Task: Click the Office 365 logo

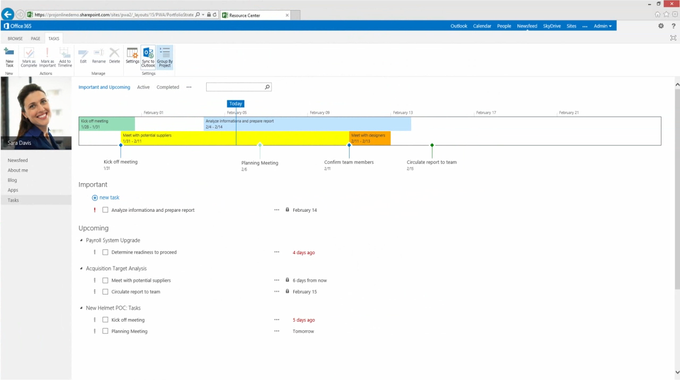Action: click(17, 26)
